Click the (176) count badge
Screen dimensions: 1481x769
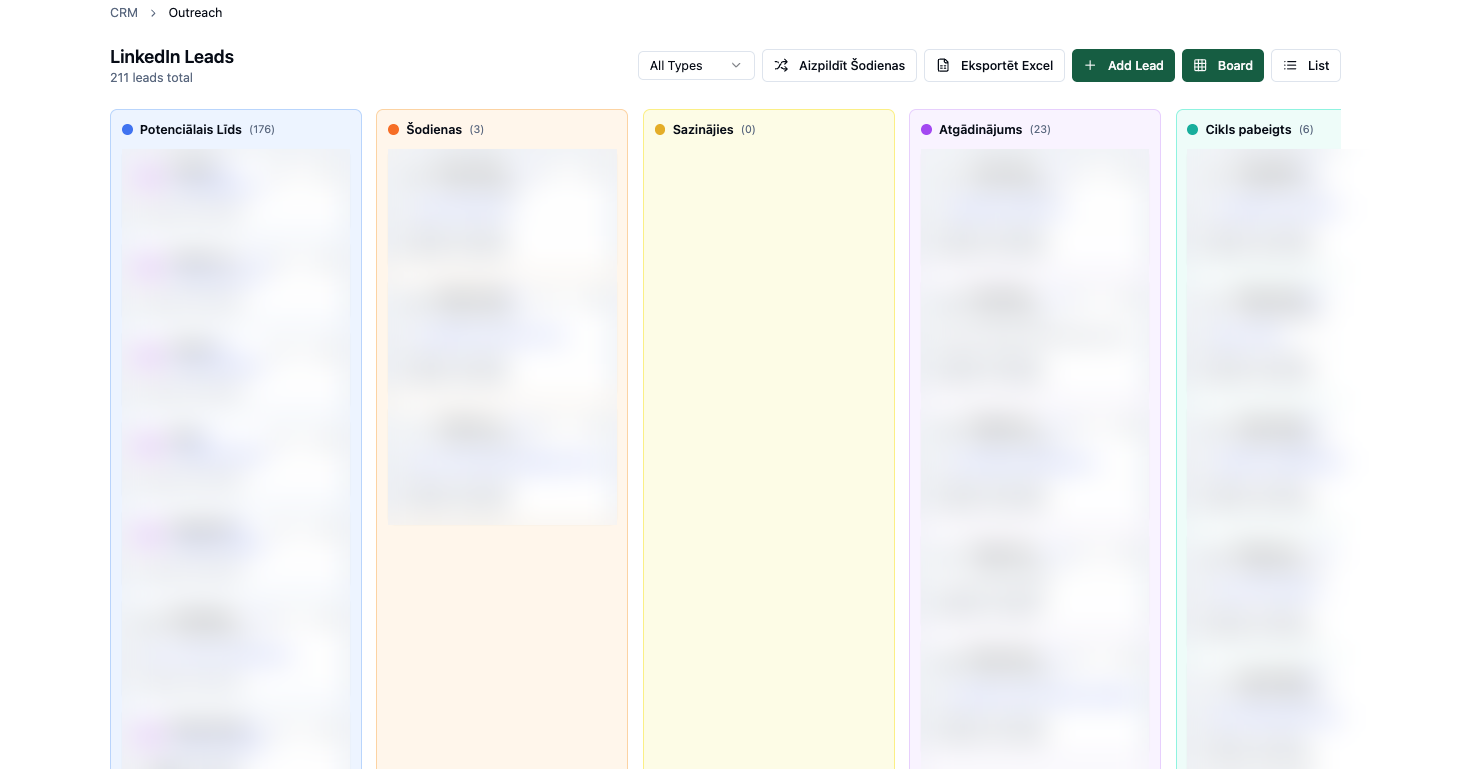pyautogui.click(x=262, y=129)
